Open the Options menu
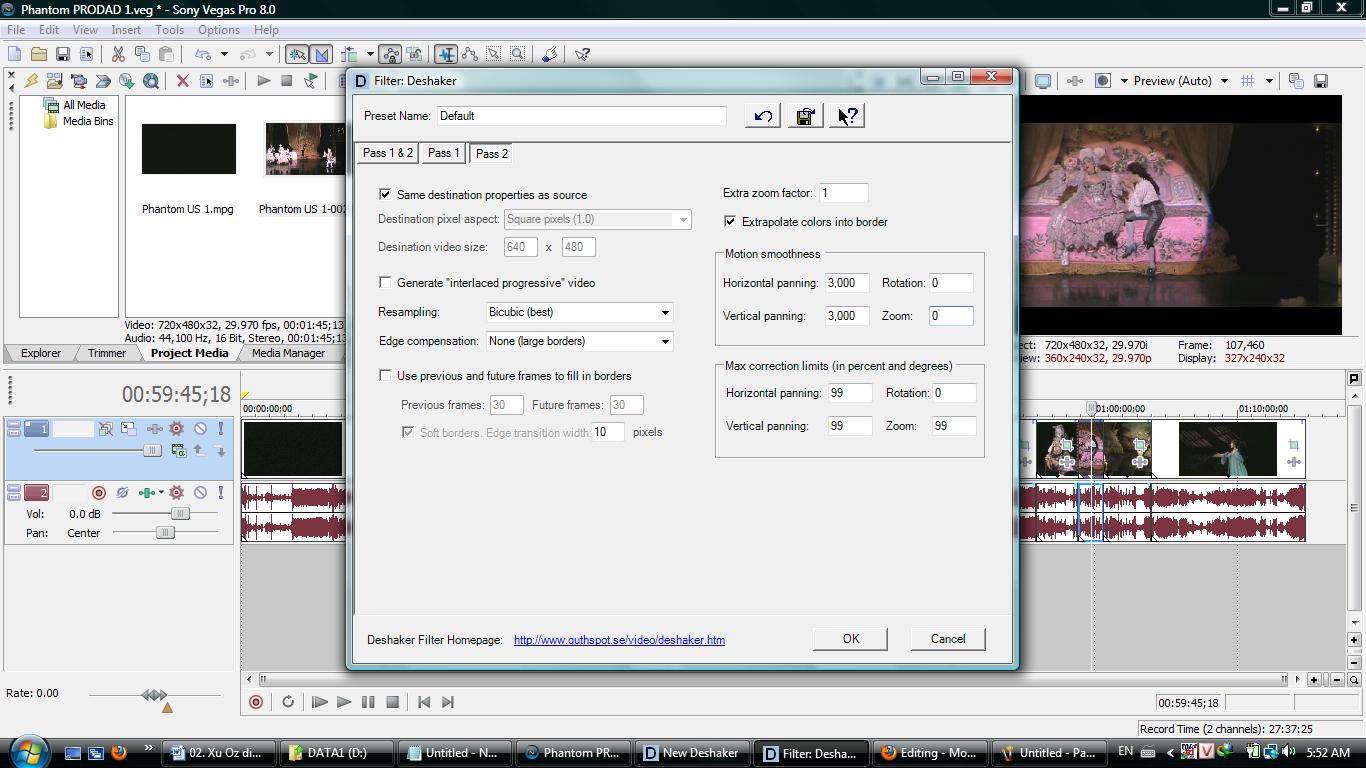The width and height of the screenshot is (1366, 768). [218, 30]
